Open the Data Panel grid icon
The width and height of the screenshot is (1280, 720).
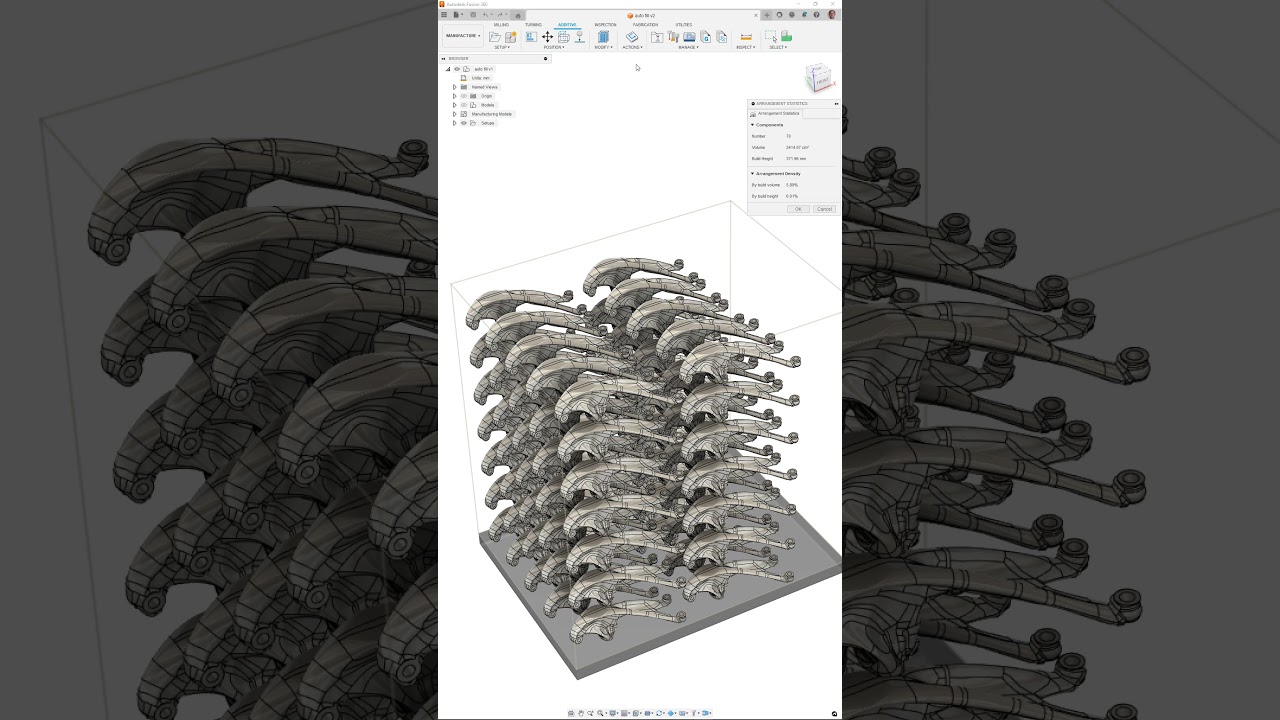(x=444, y=15)
